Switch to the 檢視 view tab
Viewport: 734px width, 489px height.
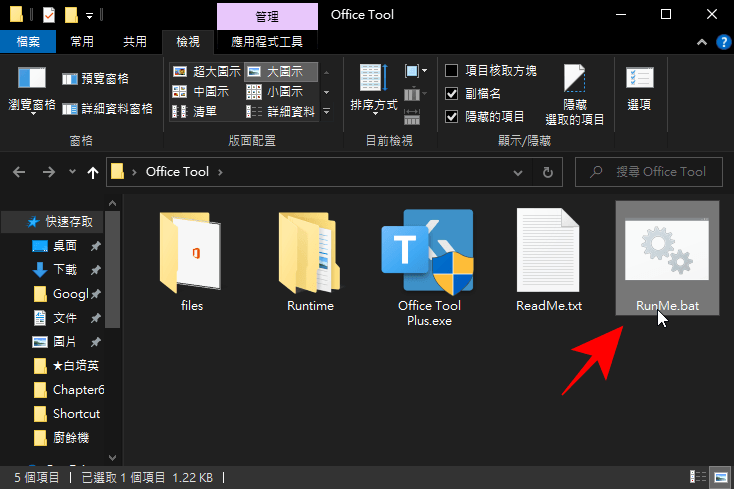[x=188, y=42]
